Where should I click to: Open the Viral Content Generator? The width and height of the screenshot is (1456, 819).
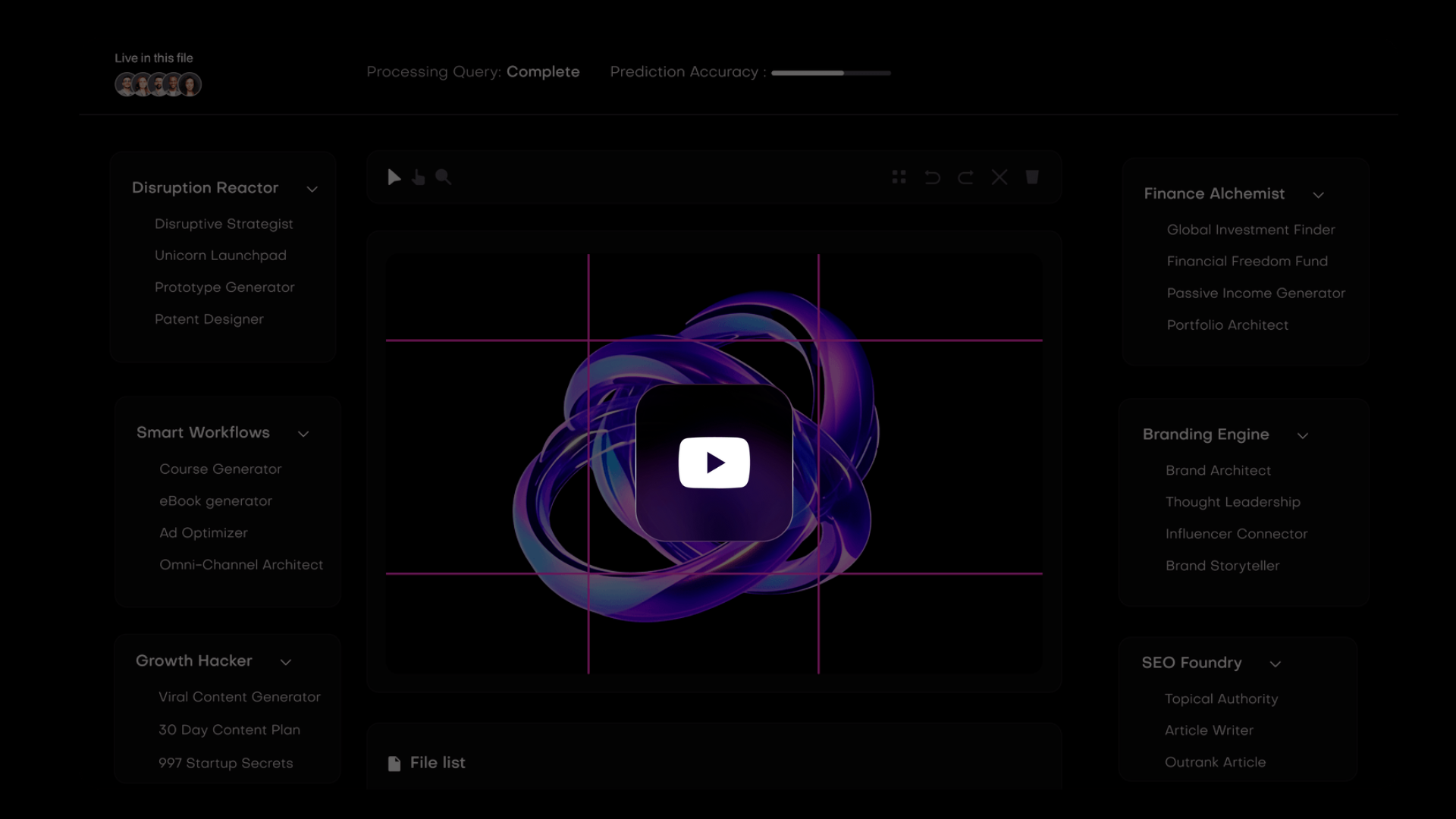(x=238, y=697)
